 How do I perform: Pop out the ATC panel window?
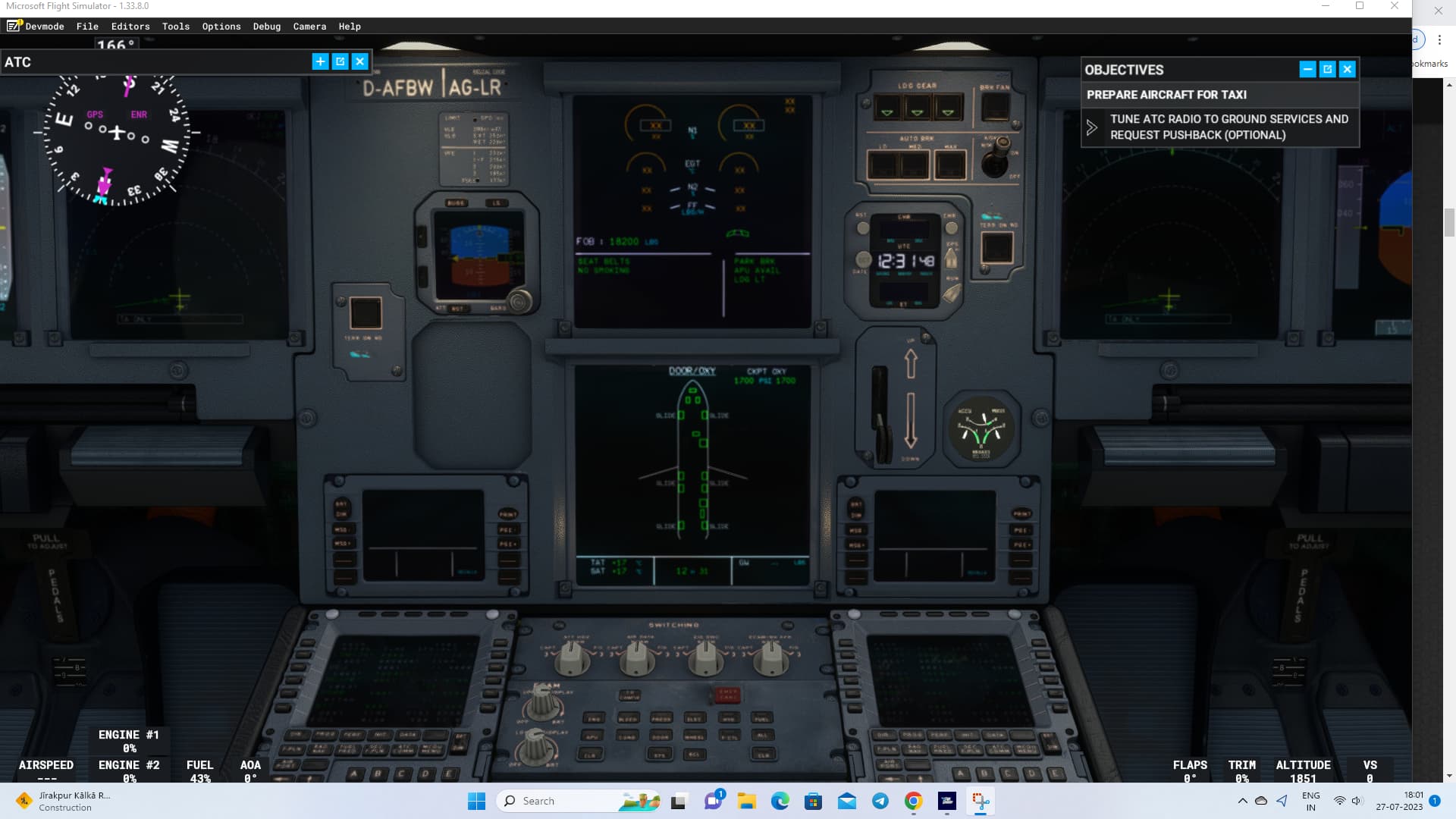coord(340,61)
